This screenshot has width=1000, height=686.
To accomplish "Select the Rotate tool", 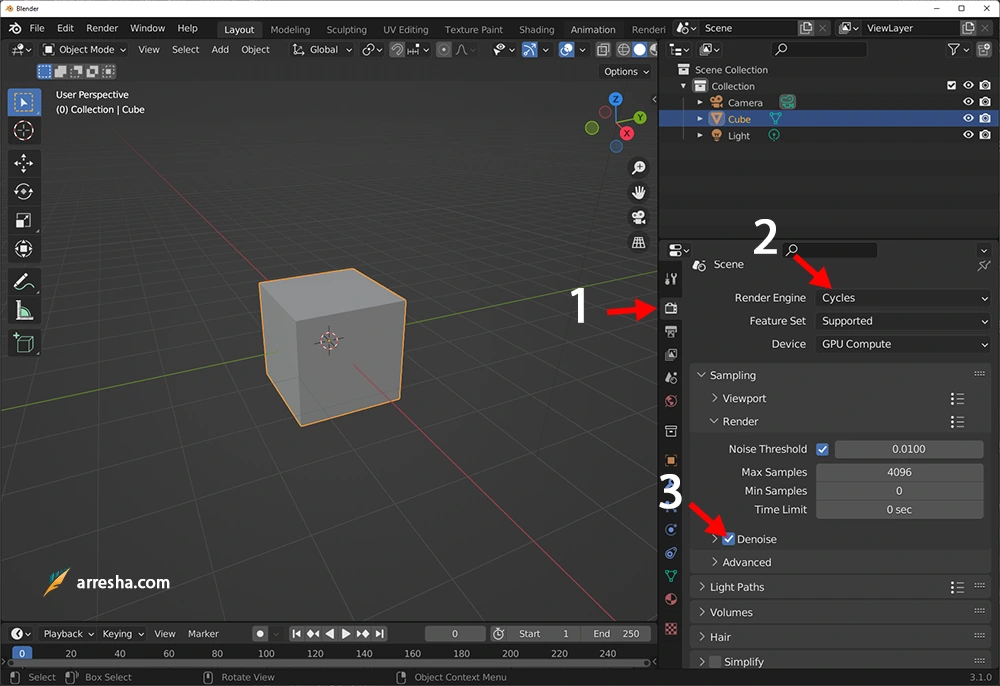I will (24, 191).
